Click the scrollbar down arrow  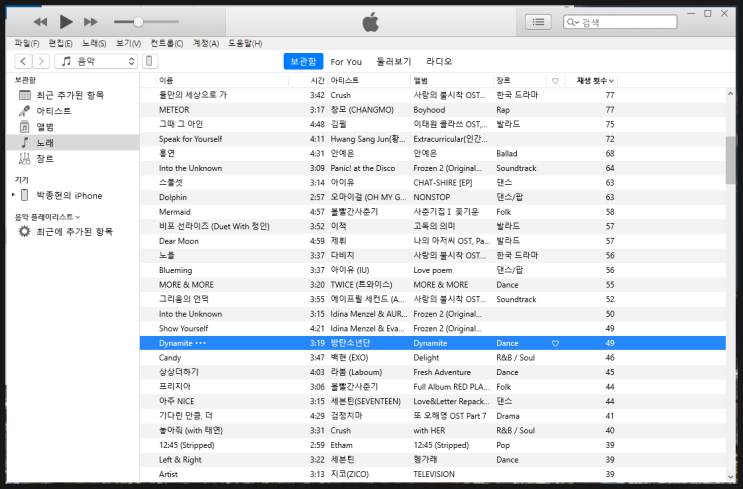pos(730,477)
